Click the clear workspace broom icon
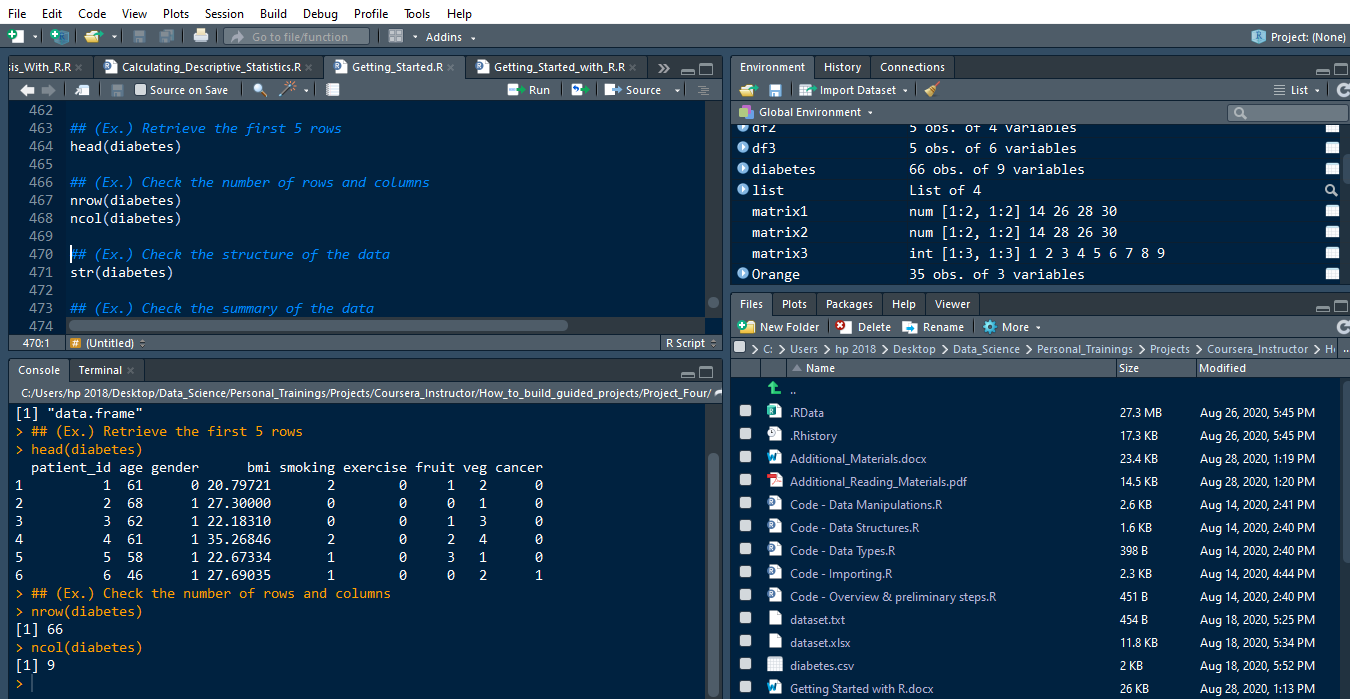 click(x=932, y=90)
